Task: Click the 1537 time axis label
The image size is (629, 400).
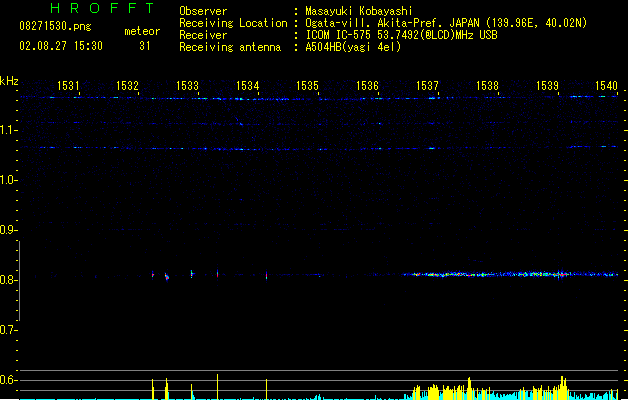Action: point(427,85)
